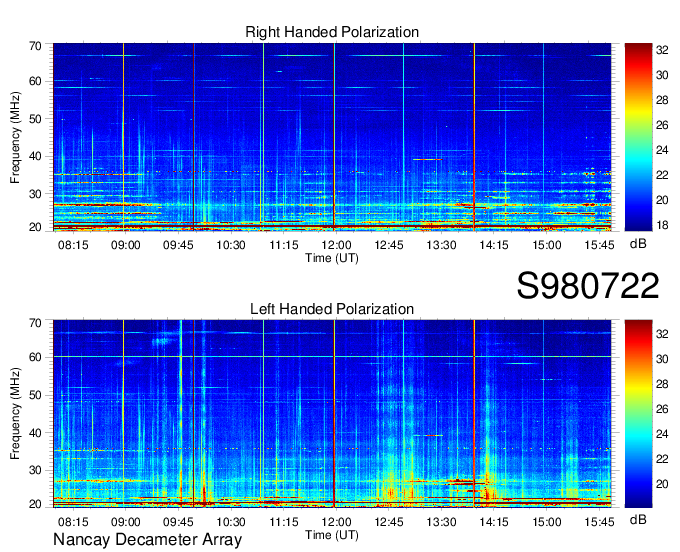Click the 09:00 tick on Right Handed time axis
Screen dimensions: 680x552
[x=125, y=245]
